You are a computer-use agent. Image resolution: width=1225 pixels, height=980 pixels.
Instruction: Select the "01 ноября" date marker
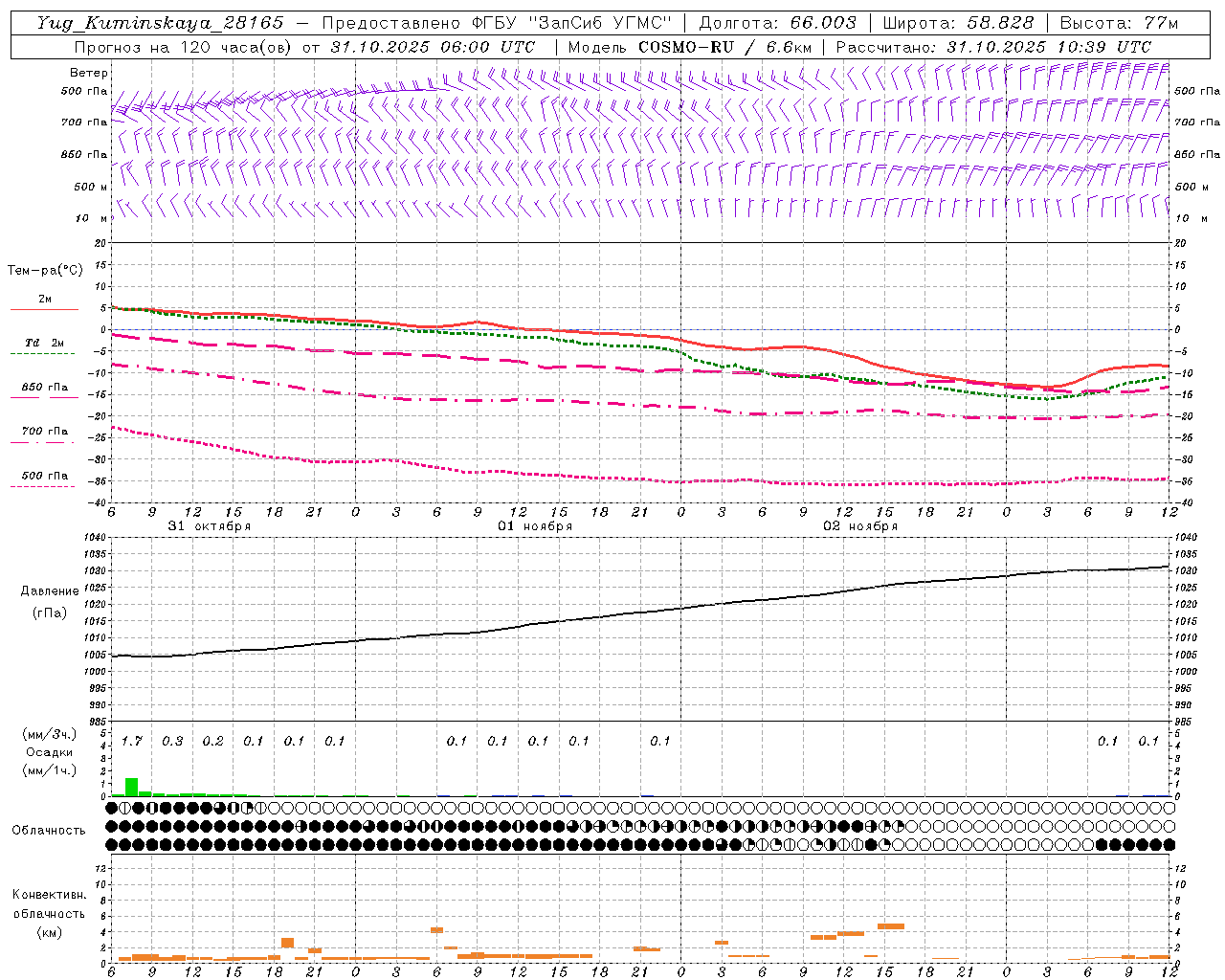coord(535,526)
